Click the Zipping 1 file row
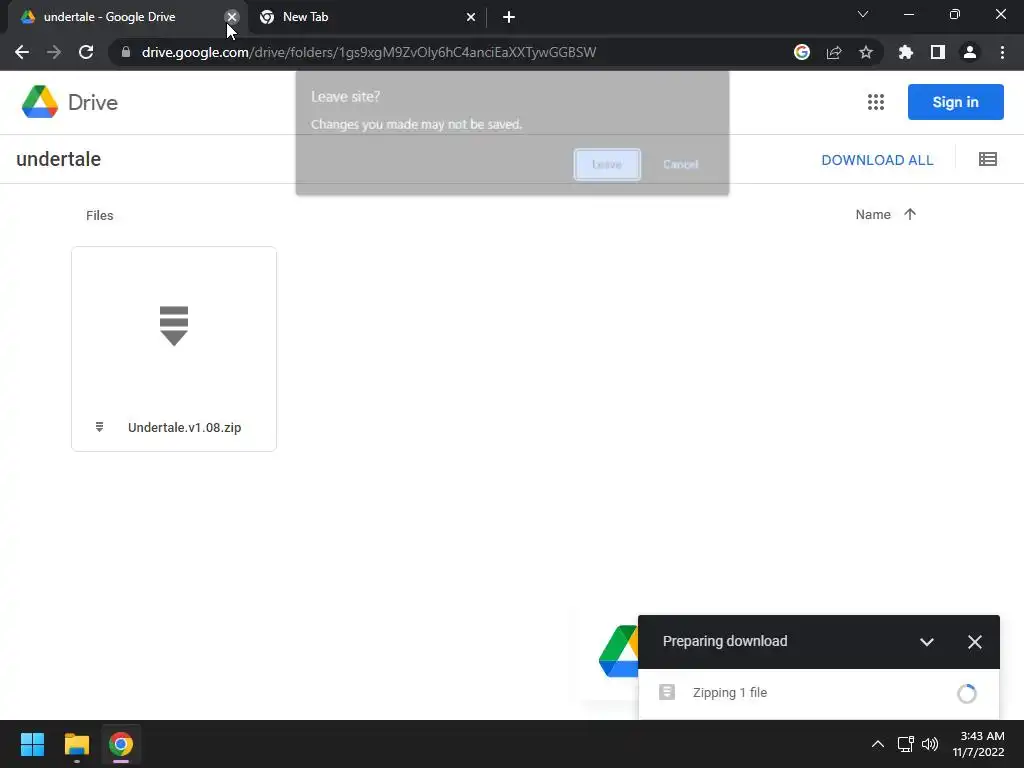 coord(818,693)
